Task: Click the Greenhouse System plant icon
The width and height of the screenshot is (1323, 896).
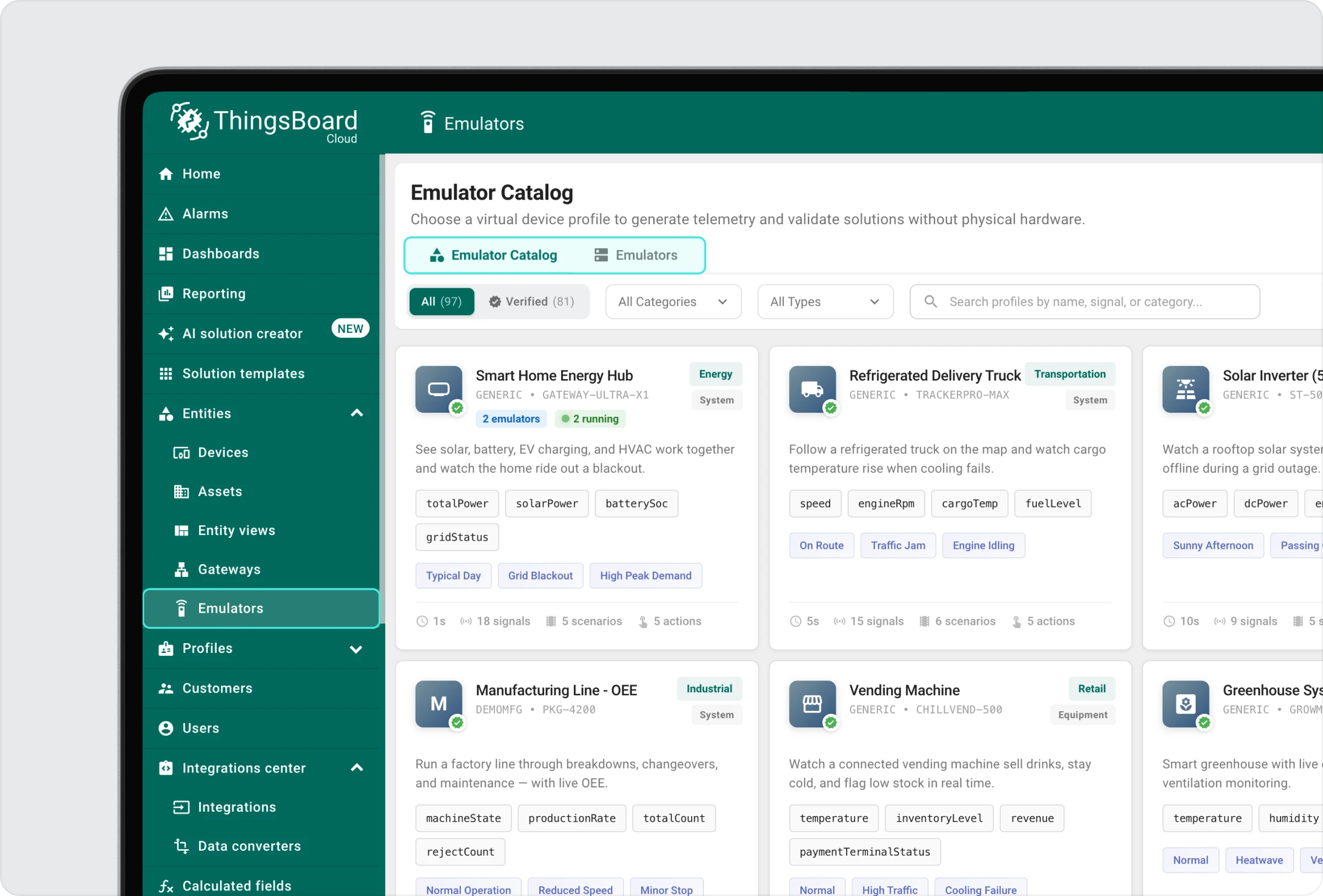Action: (1185, 704)
